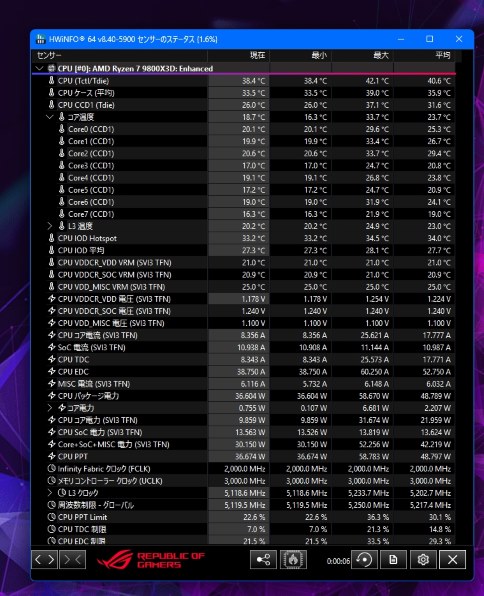The width and height of the screenshot is (484, 596).
Task: Maximize the HWiNFO sensor window
Action: (x=430, y=39)
